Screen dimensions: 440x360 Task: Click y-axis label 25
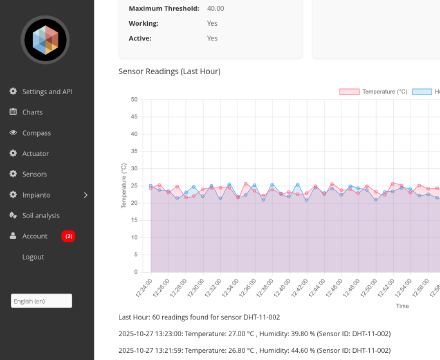click(x=134, y=186)
